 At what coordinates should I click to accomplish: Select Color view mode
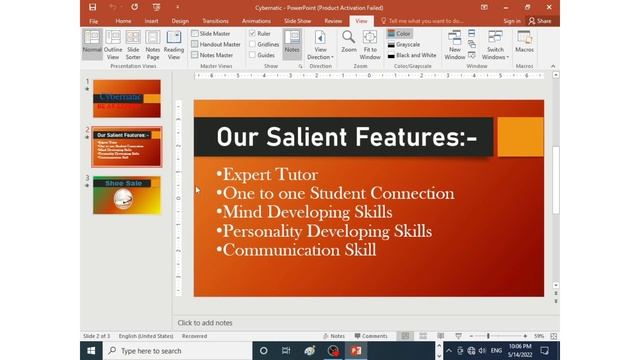399,33
